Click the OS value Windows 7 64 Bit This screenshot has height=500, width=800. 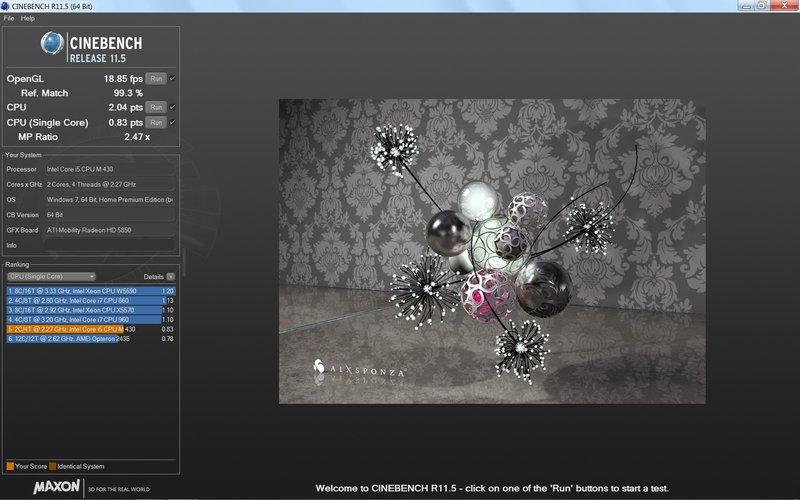click(x=110, y=199)
